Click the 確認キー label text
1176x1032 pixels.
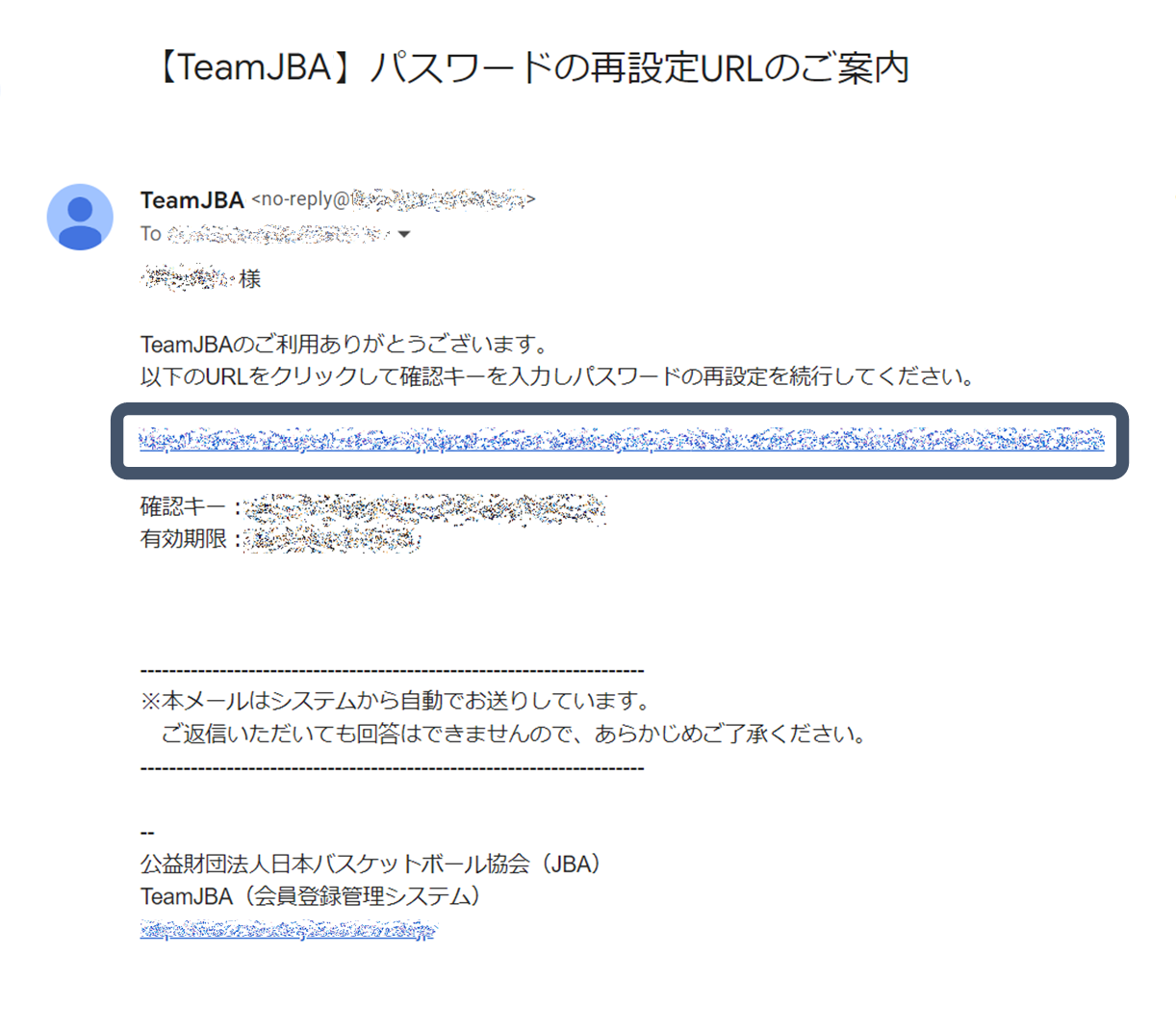[183, 506]
